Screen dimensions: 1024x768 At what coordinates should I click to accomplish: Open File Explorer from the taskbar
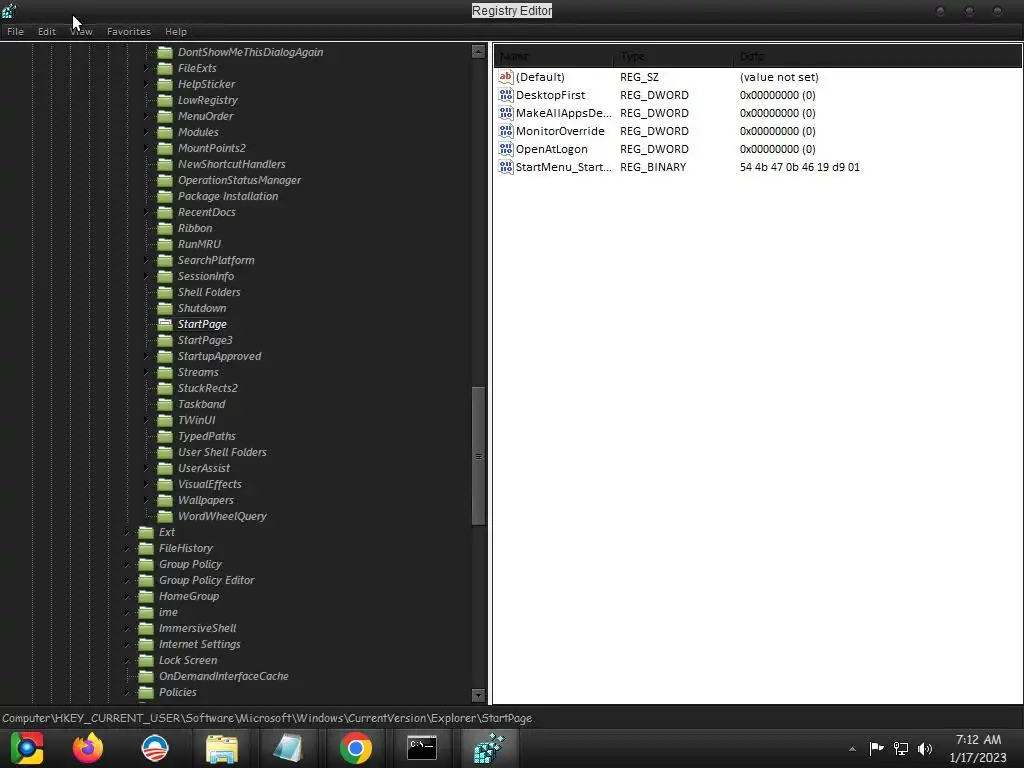click(x=222, y=748)
